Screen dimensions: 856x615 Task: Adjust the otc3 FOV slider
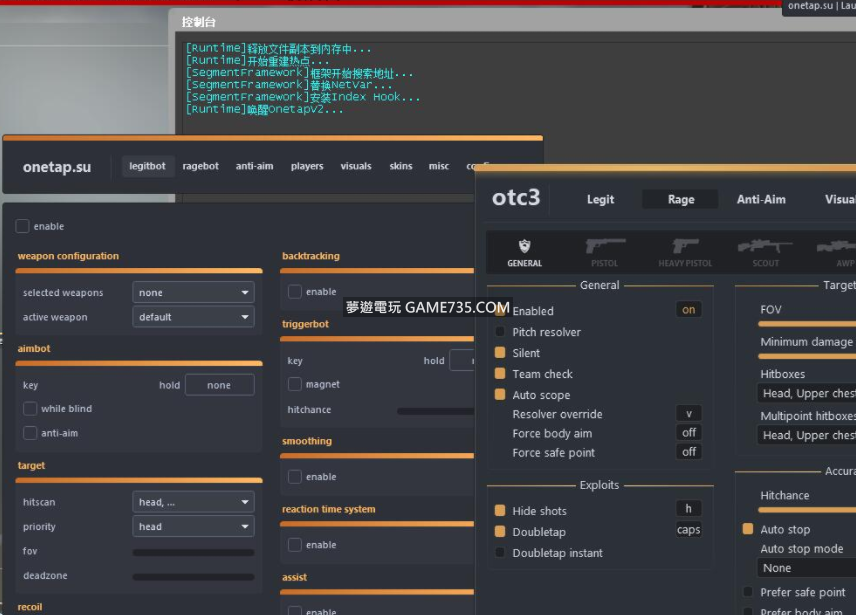tap(807, 324)
